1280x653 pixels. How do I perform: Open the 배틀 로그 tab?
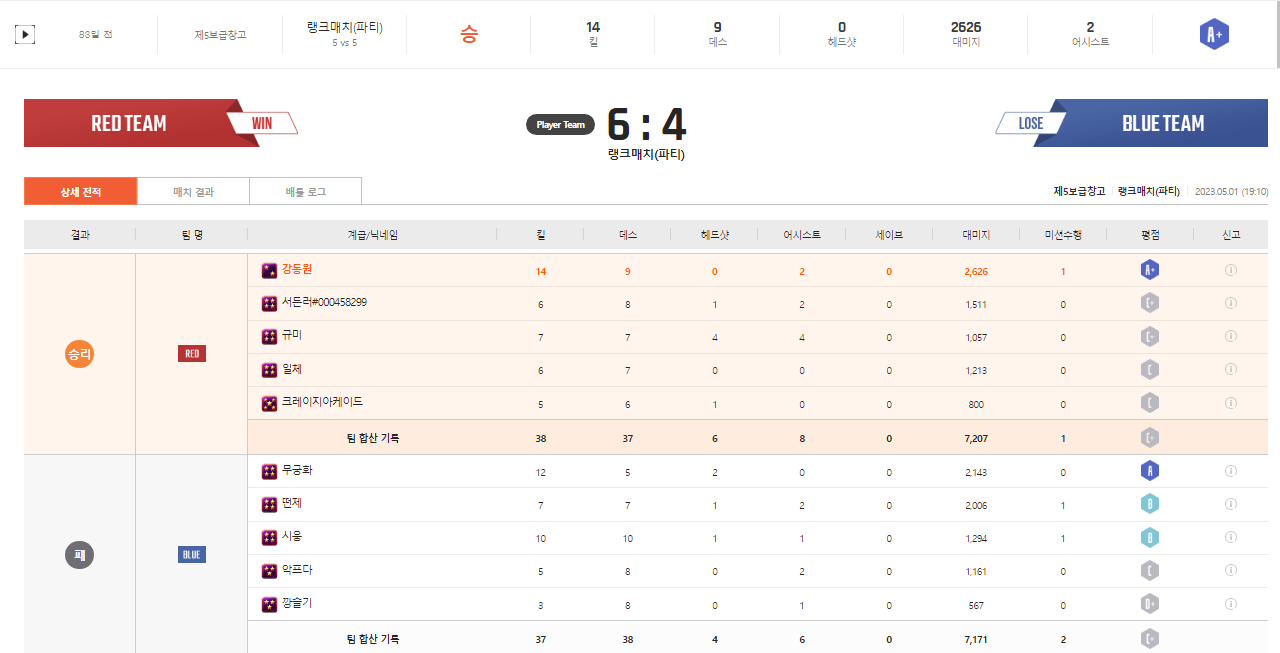[305, 191]
